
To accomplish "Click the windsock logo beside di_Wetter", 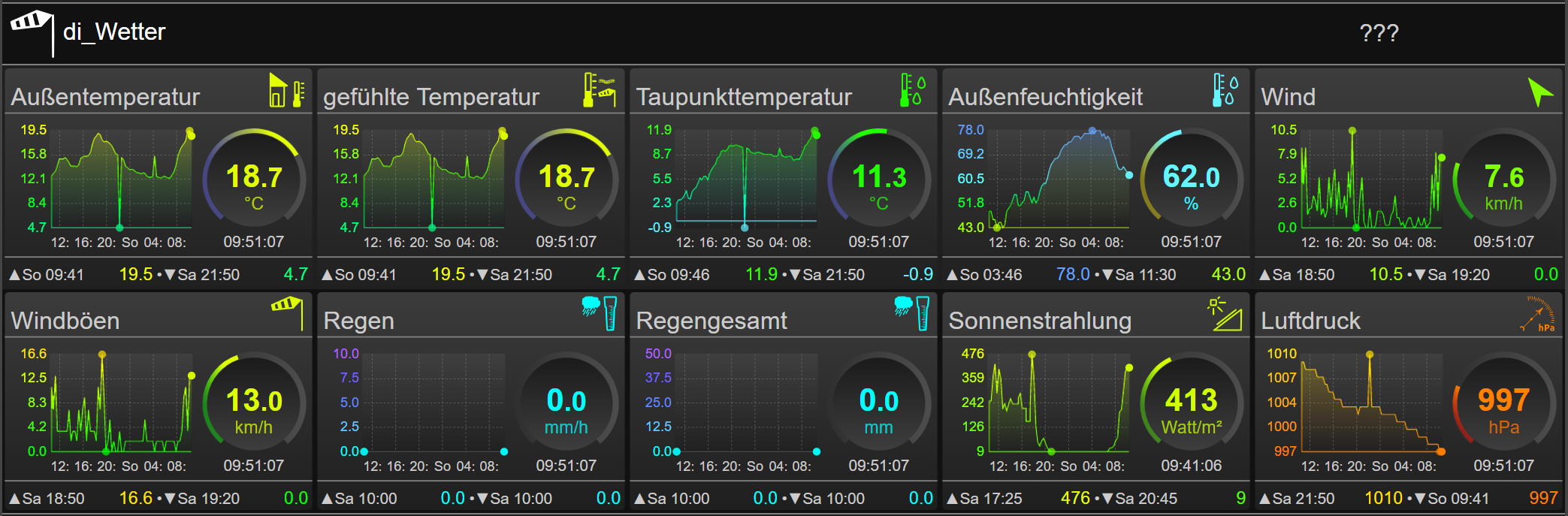I will pyautogui.click(x=32, y=32).
